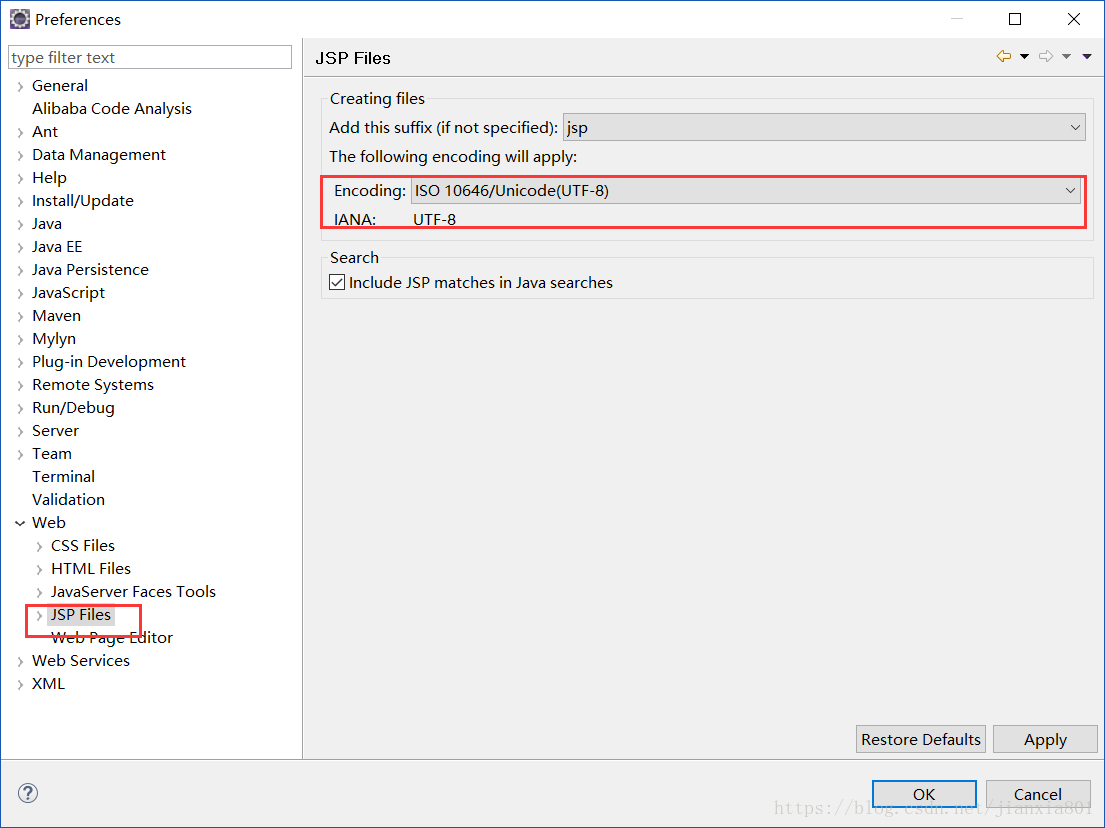Expand the JSP Files node arrow
This screenshot has height=828, width=1105.
point(39,615)
